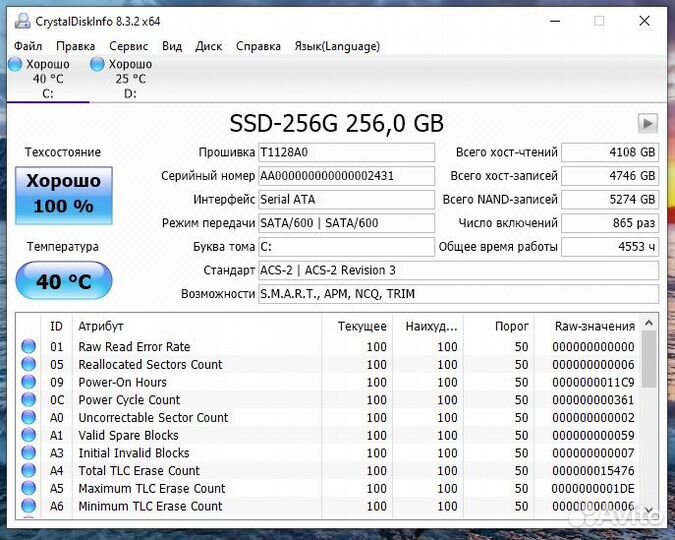Click the serial number field AA000000000000002431
The height and width of the screenshot is (540, 675).
click(346, 176)
